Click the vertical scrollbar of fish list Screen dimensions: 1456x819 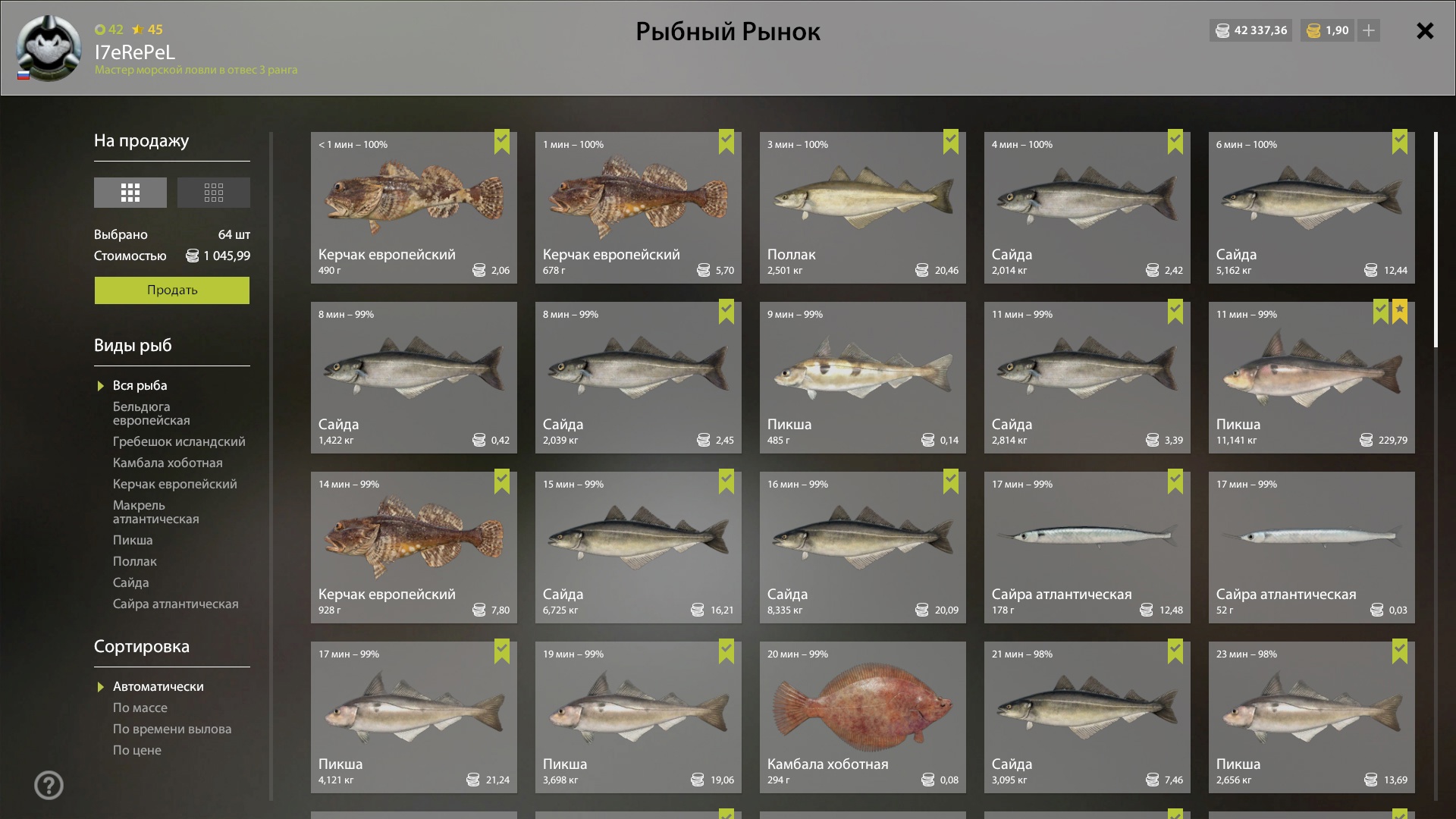point(1436,240)
